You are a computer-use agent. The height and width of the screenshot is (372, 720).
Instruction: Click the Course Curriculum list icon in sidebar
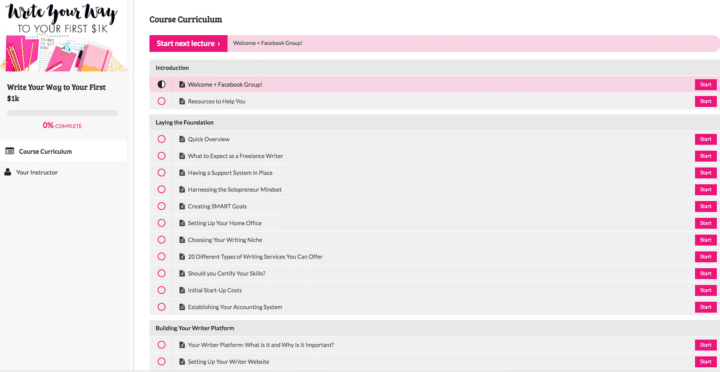click(x=9, y=151)
